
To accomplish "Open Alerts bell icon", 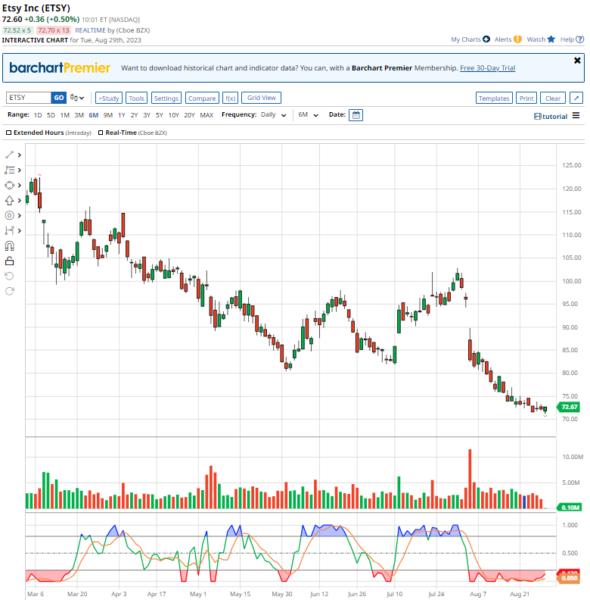I will click(x=517, y=39).
